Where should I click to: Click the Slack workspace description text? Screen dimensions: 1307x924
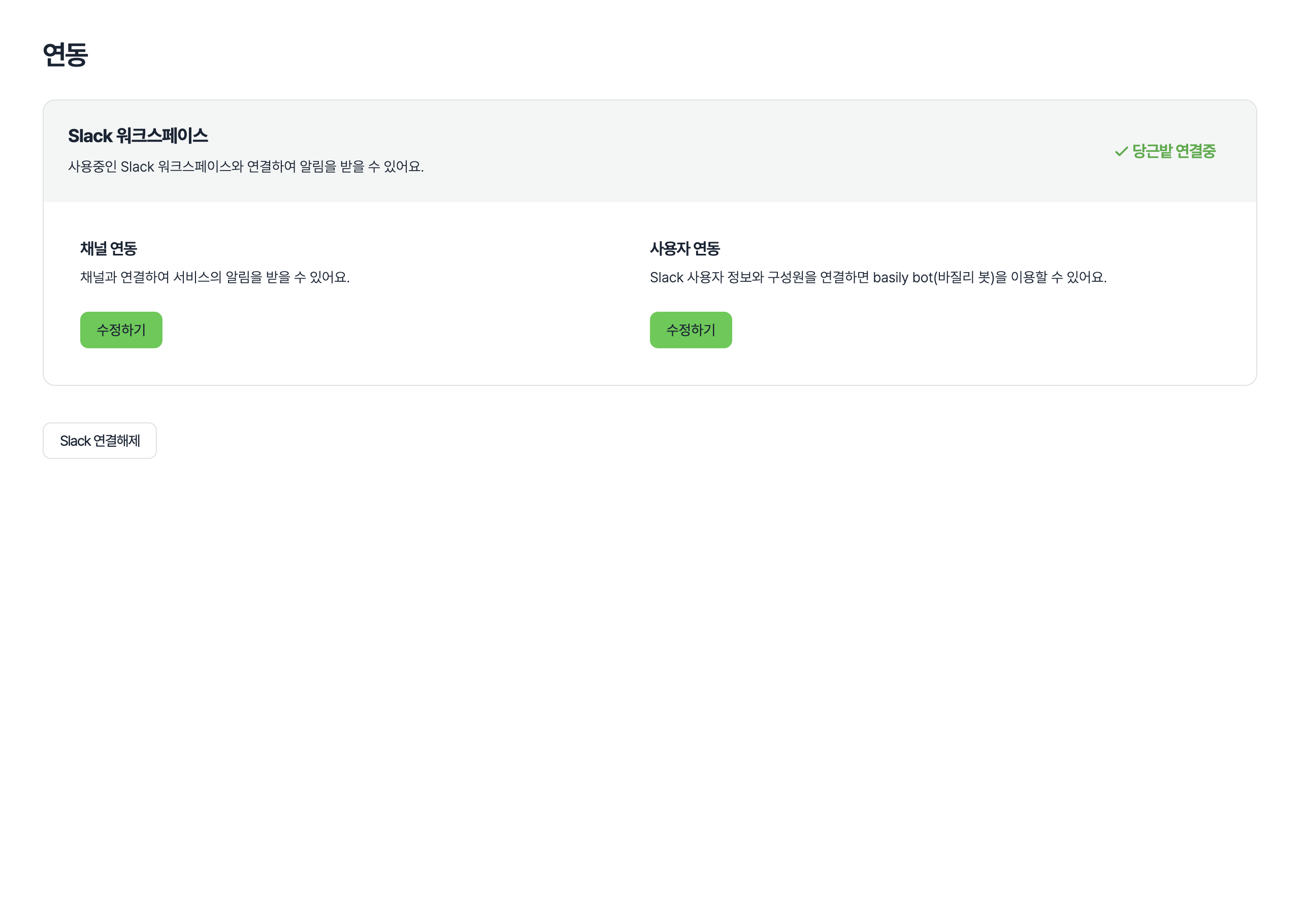(246, 167)
